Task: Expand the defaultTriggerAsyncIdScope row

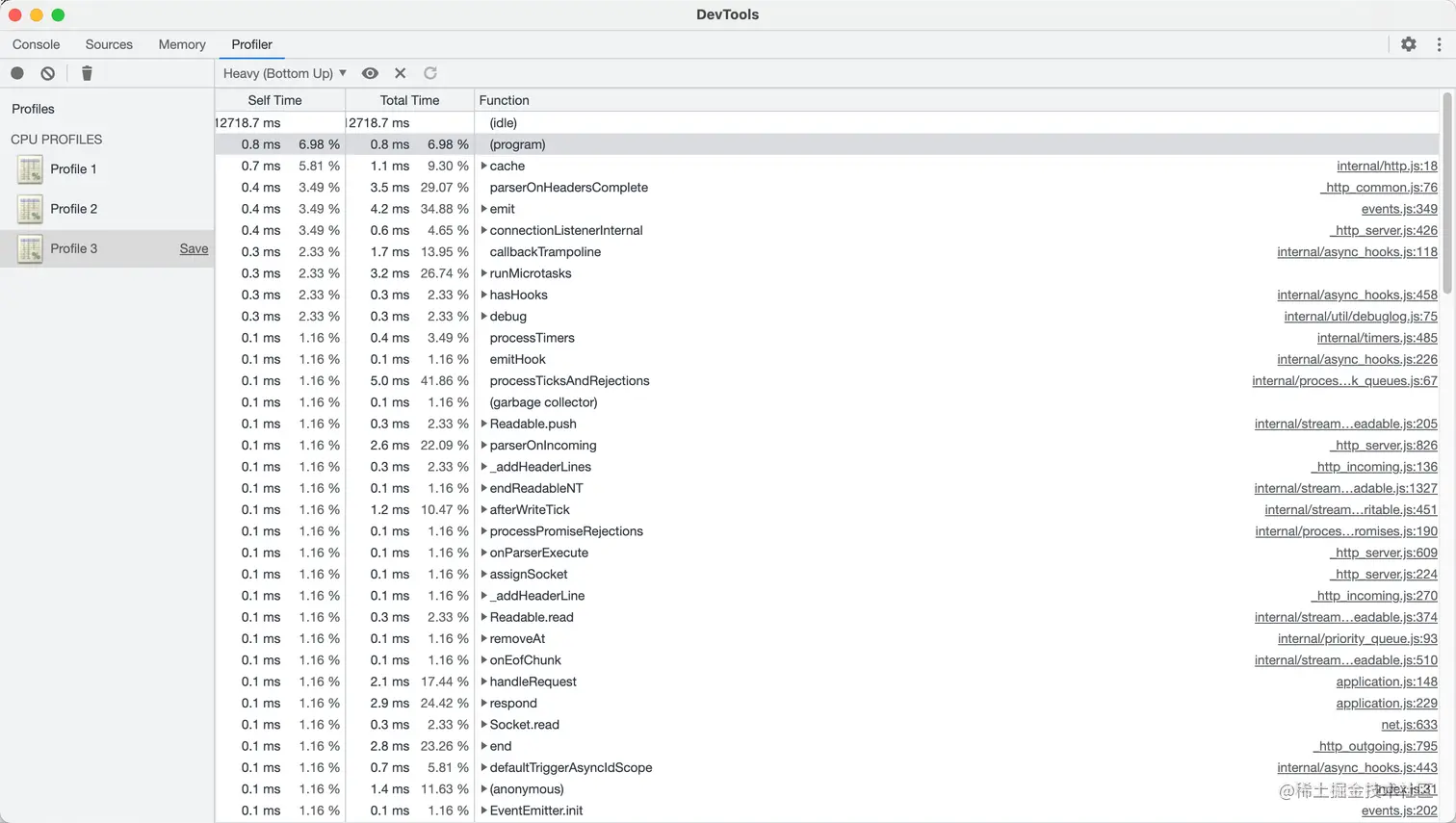Action: tap(483, 767)
